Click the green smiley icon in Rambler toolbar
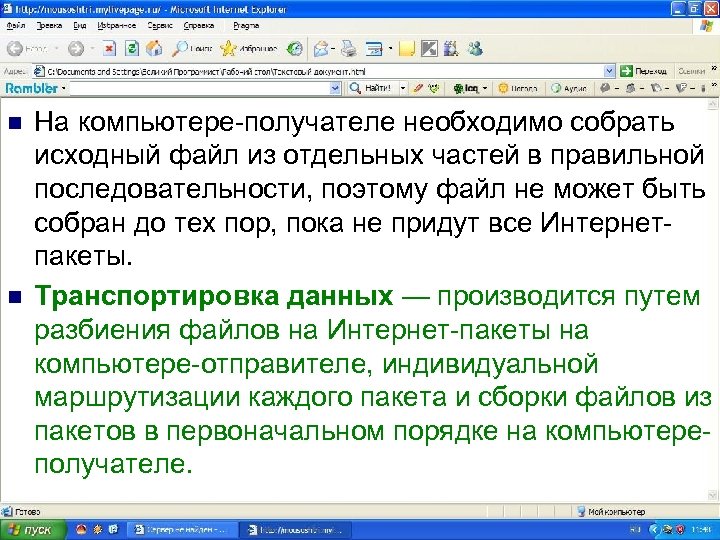720x540 pixels. pyautogui.click(x=433, y=88)
